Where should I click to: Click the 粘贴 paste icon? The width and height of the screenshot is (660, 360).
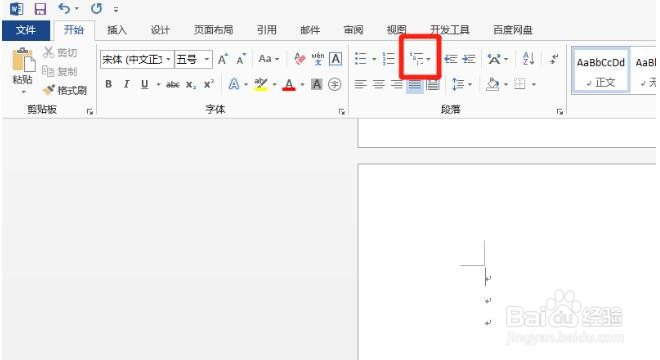point(23,60)
